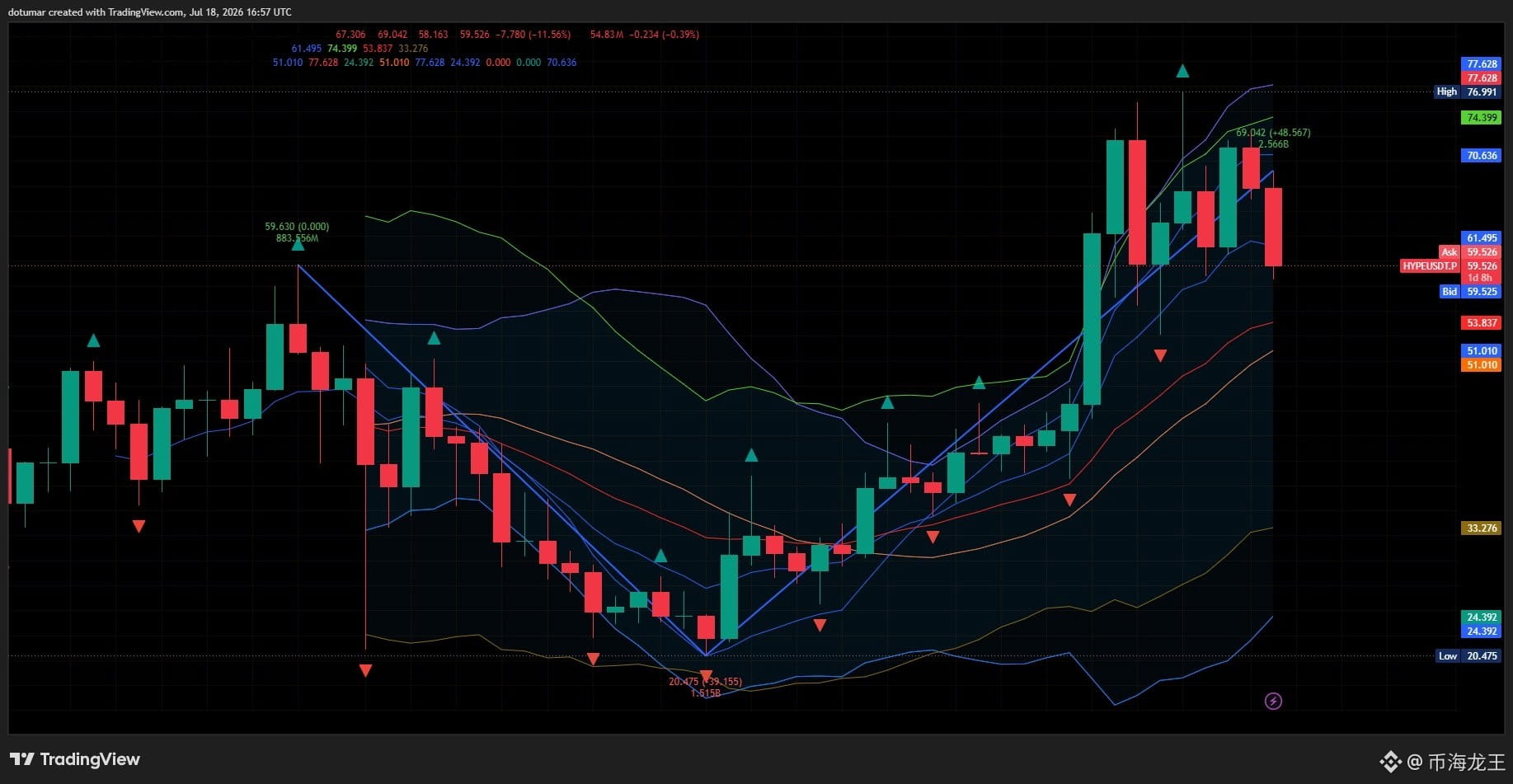This screenshot has width=1513, height=784.
Task: Click the purple lightning bolt icon
Action: tap(1273, 702)
